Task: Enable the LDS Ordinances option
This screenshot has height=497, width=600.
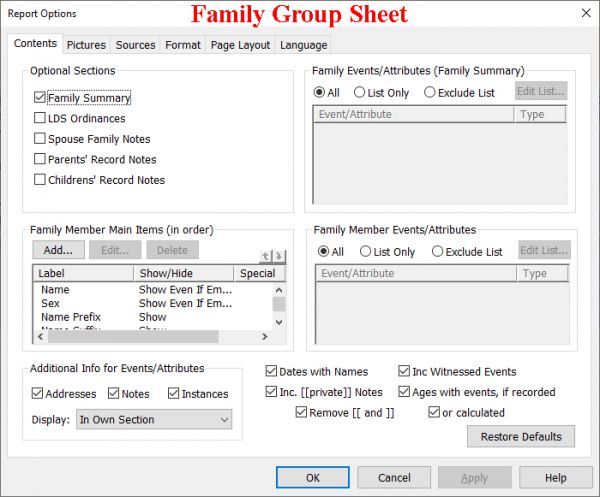Action: tap(40, 118)
